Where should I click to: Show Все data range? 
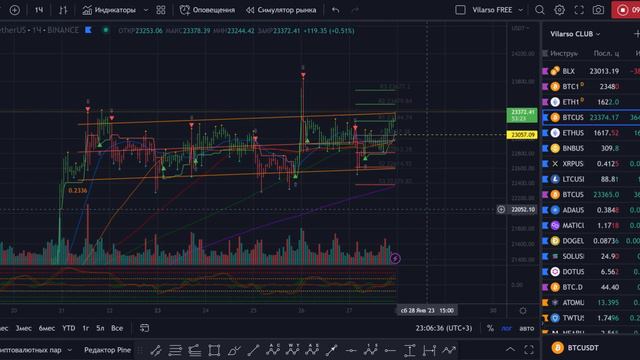click(x=117, y=328)
